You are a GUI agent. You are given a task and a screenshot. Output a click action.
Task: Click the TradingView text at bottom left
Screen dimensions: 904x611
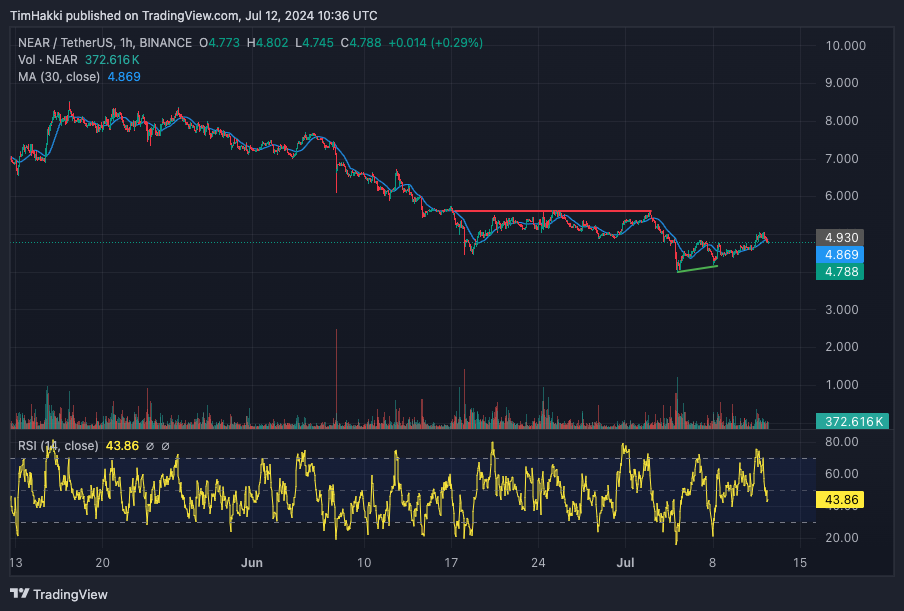[x=70, y=594]
